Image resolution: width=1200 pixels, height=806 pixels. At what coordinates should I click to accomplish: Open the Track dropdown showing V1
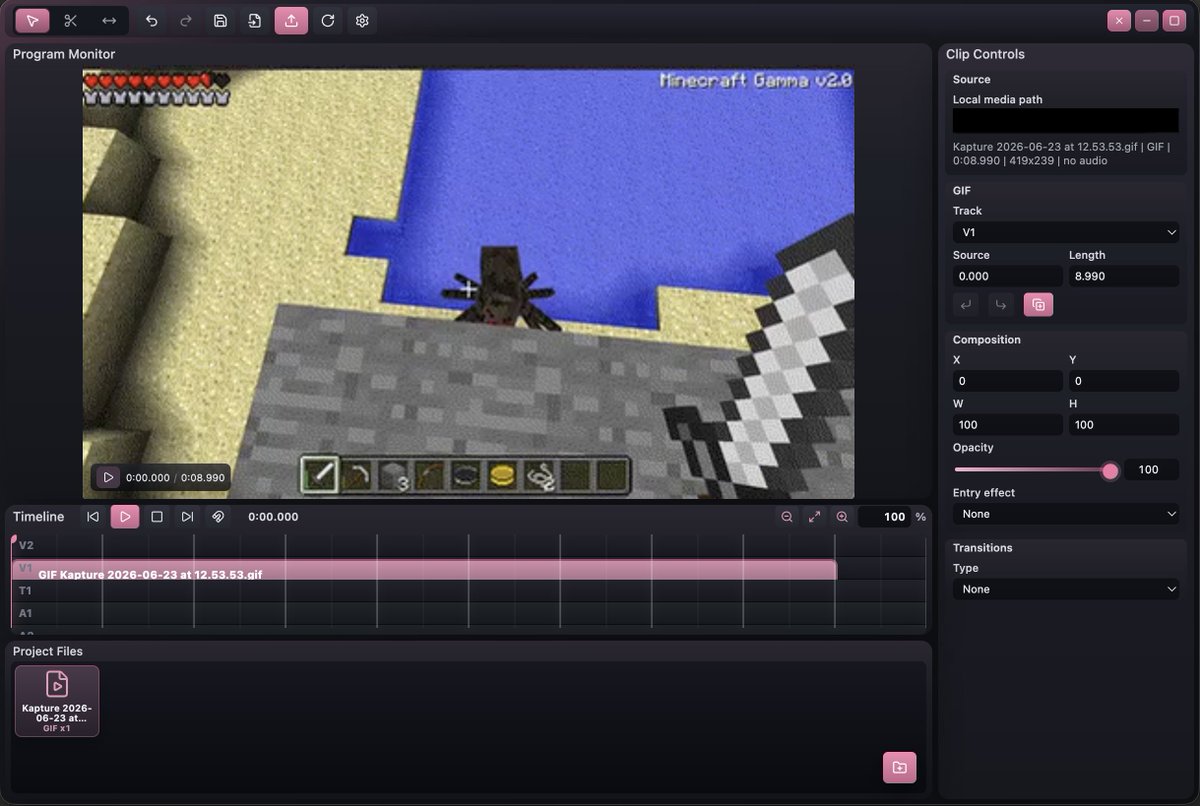(x=1065, y=232)
